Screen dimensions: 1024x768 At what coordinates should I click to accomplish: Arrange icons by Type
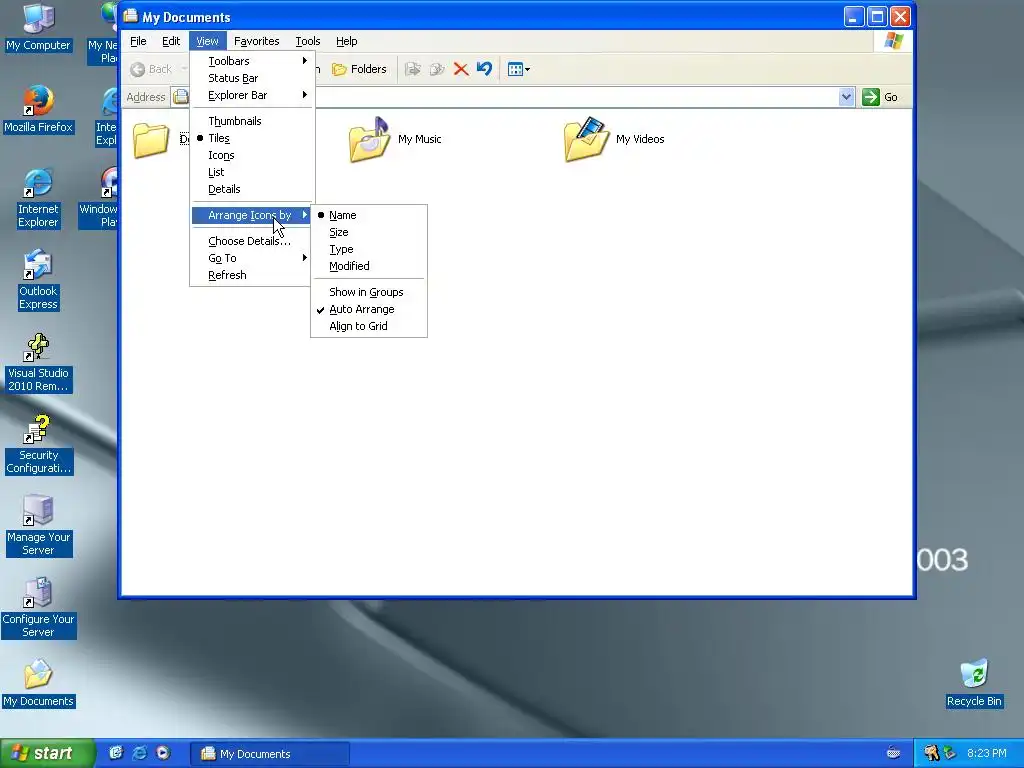click(x=369, y=249)
